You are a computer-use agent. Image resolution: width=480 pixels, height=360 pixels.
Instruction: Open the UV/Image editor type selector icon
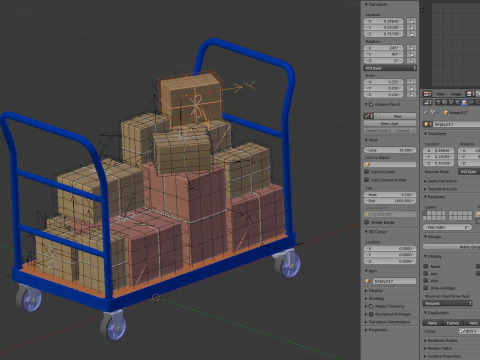tap(427, 94)
